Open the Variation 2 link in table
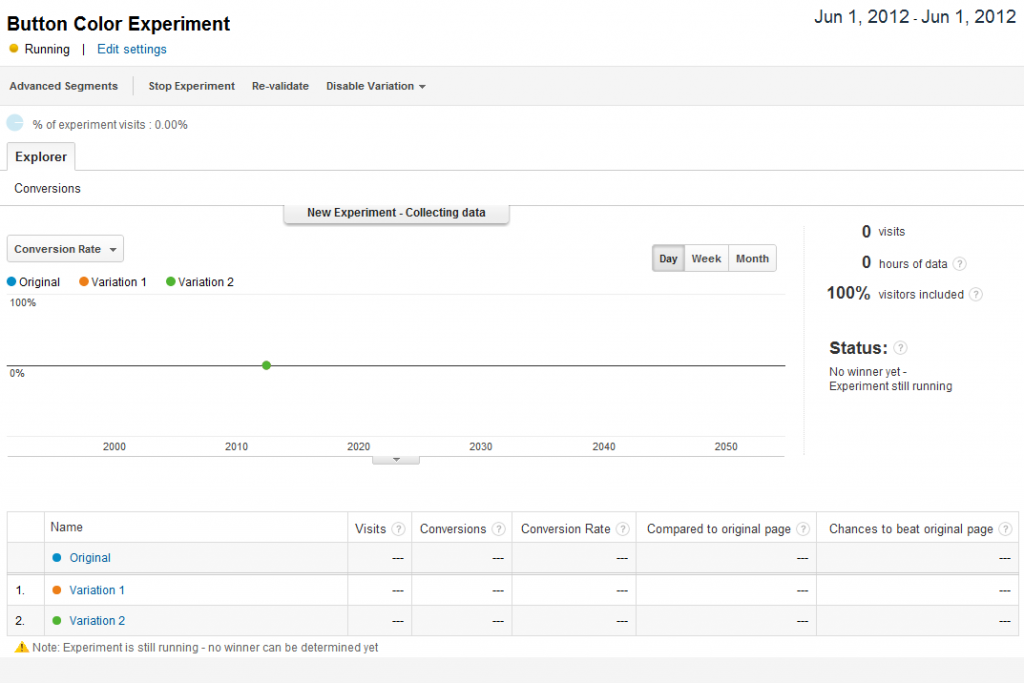Image resolution: width=1024 pixels, height=683 pixels. [97, 620]
